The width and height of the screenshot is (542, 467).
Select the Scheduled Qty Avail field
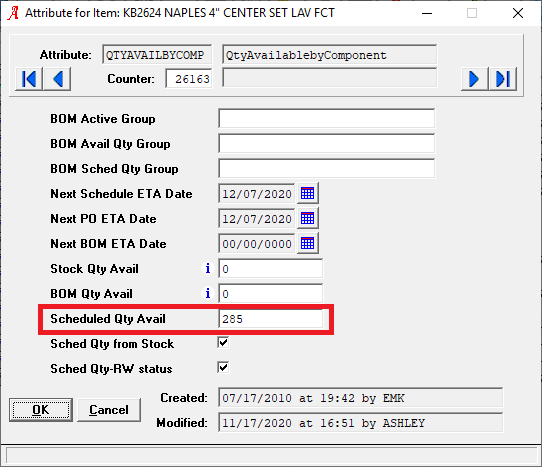pyautogui.click(x=271, y=318)
